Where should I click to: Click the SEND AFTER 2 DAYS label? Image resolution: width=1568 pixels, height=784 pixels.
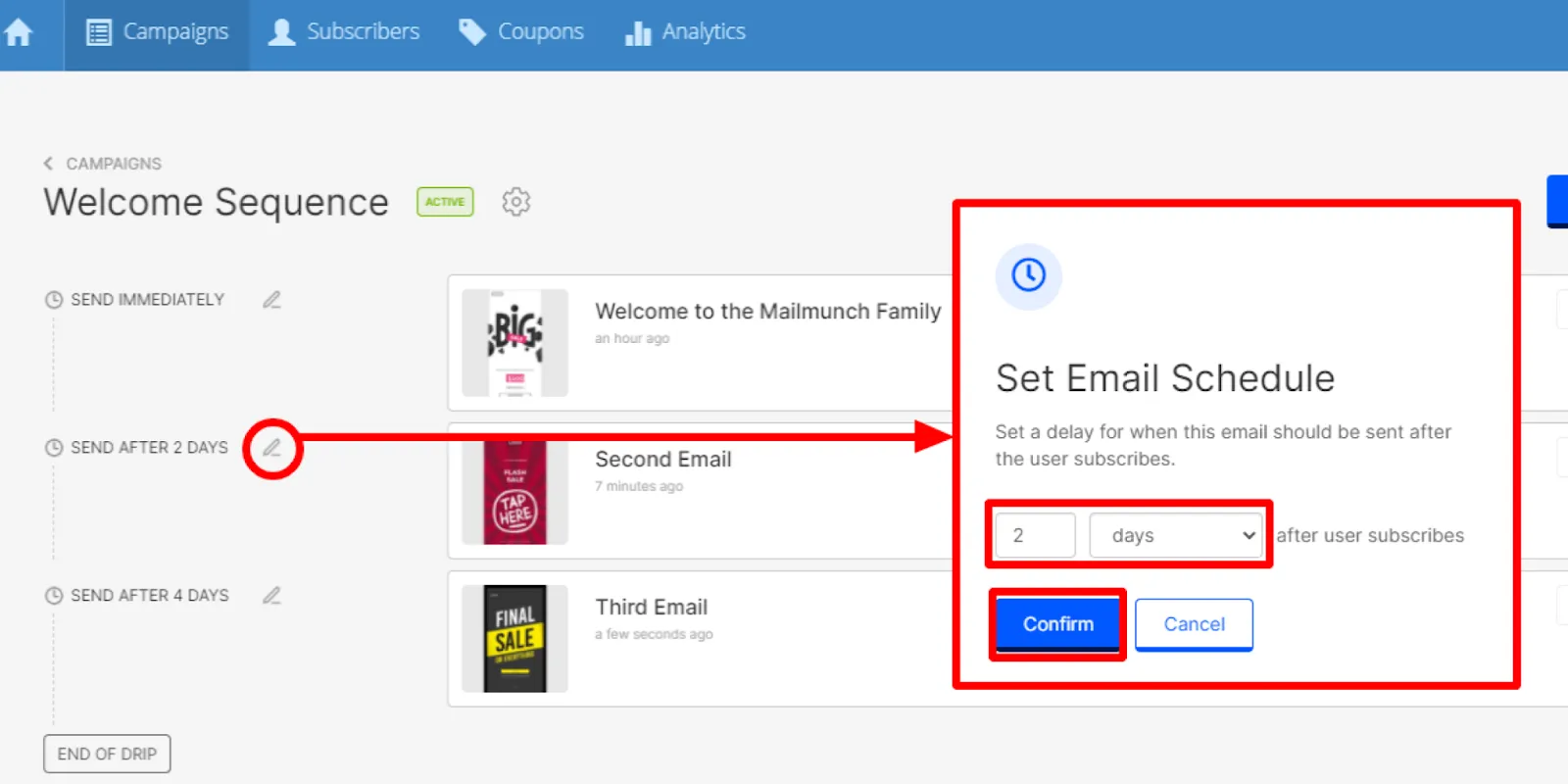[149, 448]
